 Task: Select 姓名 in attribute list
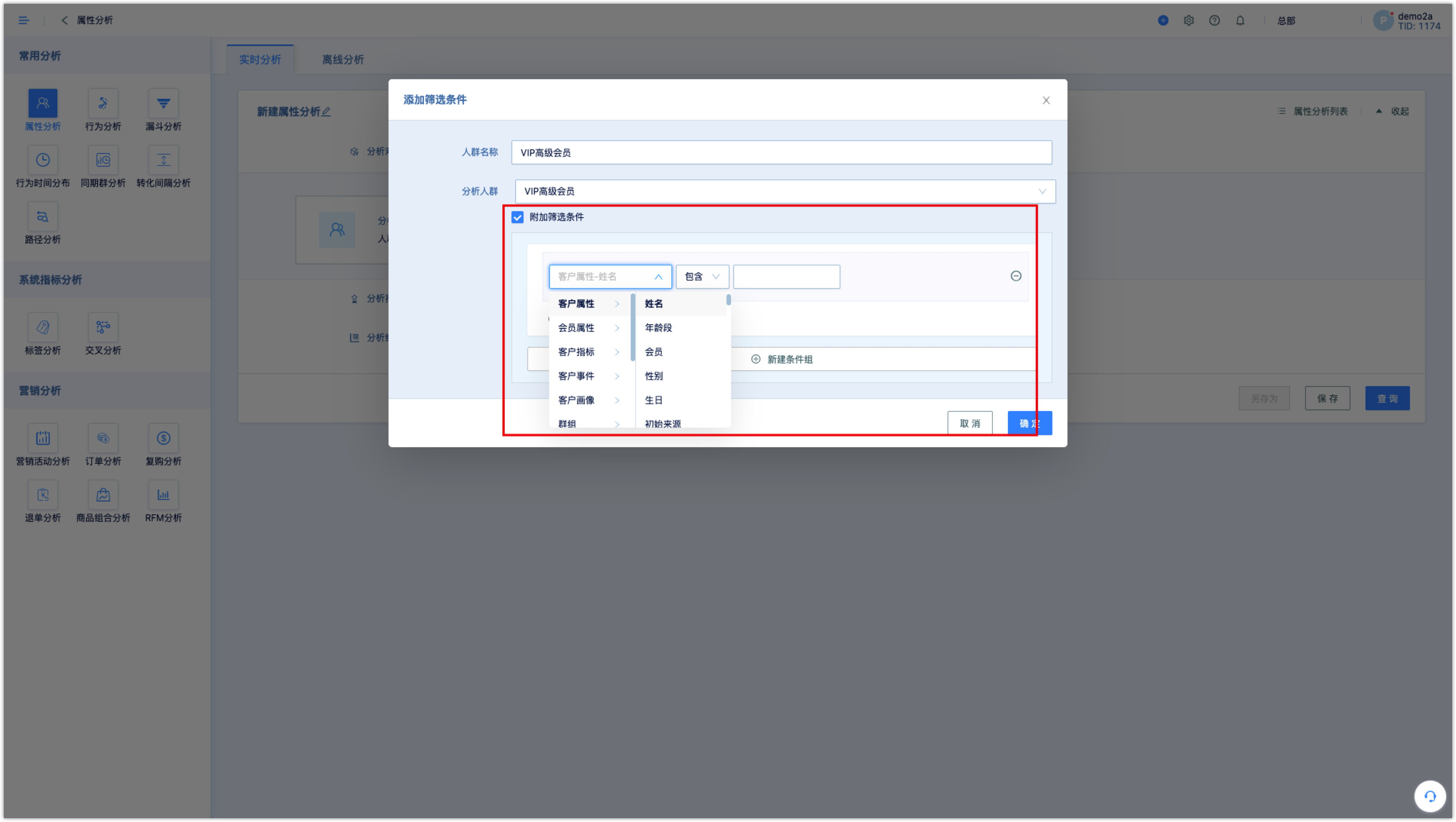pyautogui.click(x=680, y=304)
